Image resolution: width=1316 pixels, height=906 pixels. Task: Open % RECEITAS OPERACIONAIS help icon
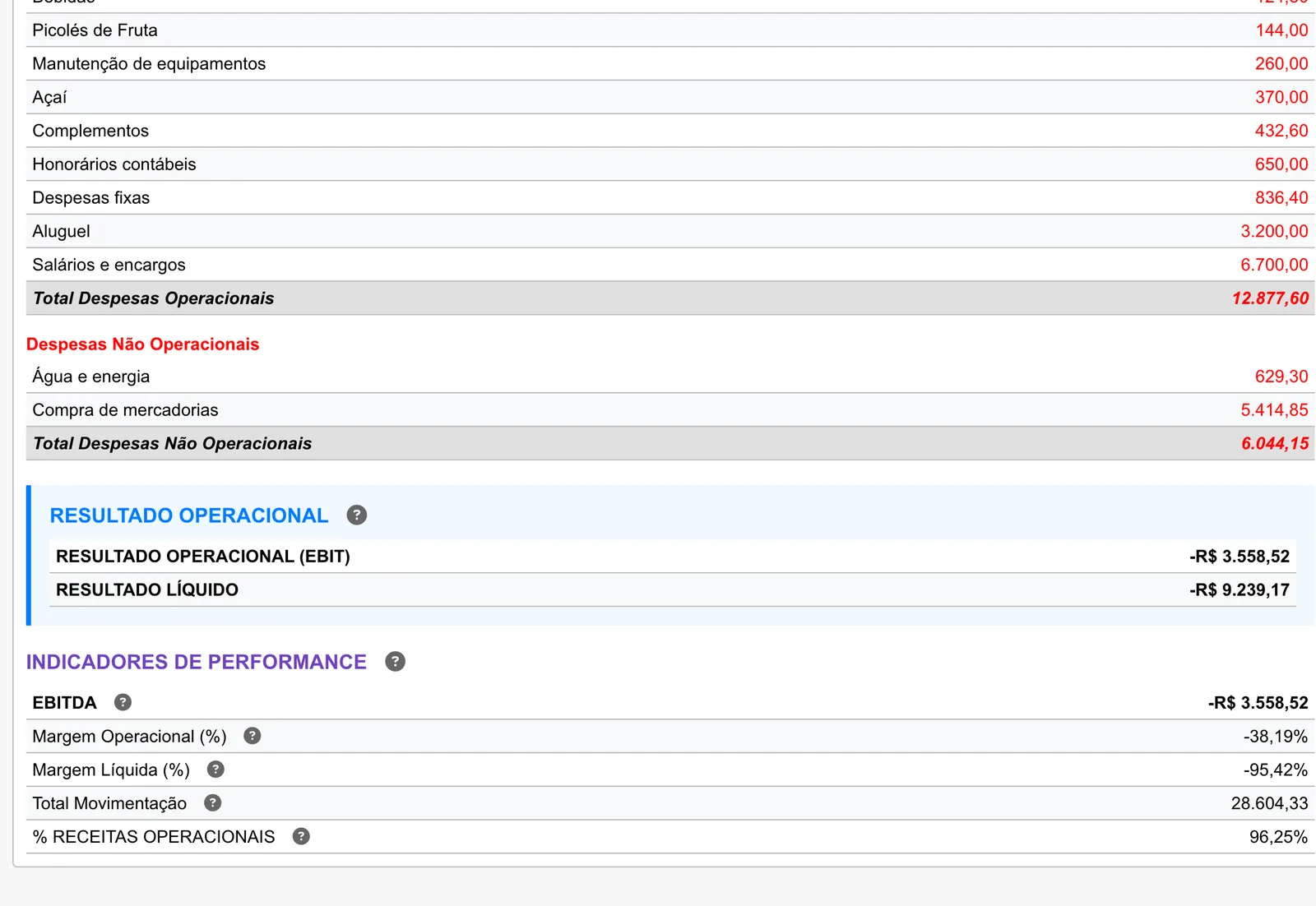pos(301,836)
